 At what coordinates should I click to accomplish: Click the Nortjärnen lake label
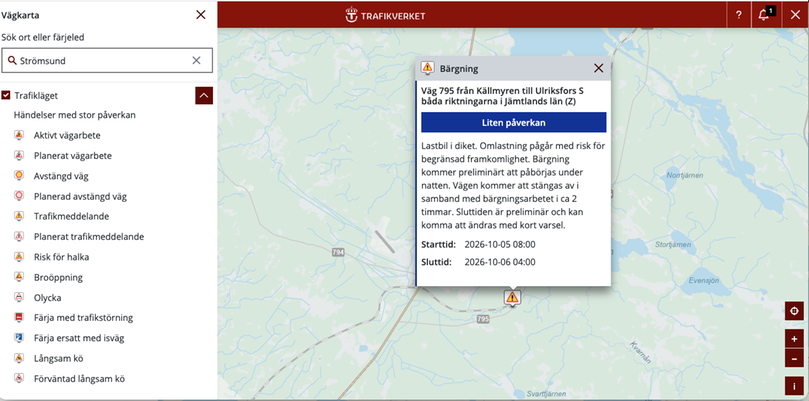pos(685,175)
